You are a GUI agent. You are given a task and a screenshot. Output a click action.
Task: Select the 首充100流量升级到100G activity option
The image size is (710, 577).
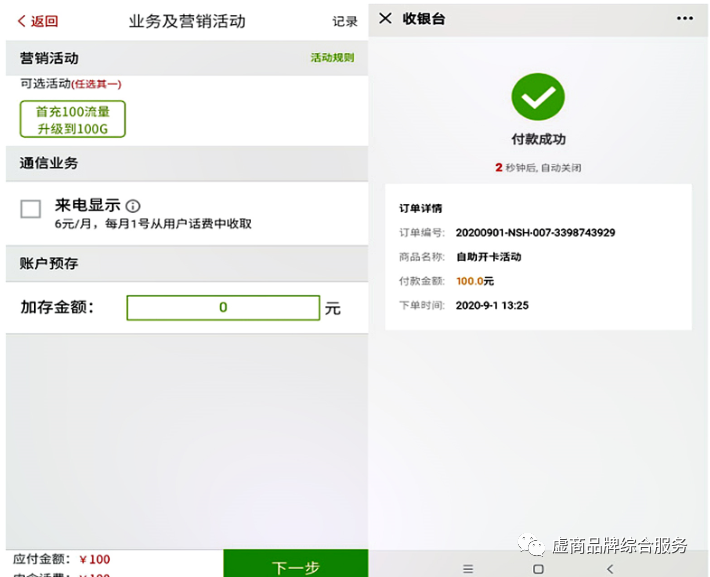click(x=73, y=120)
